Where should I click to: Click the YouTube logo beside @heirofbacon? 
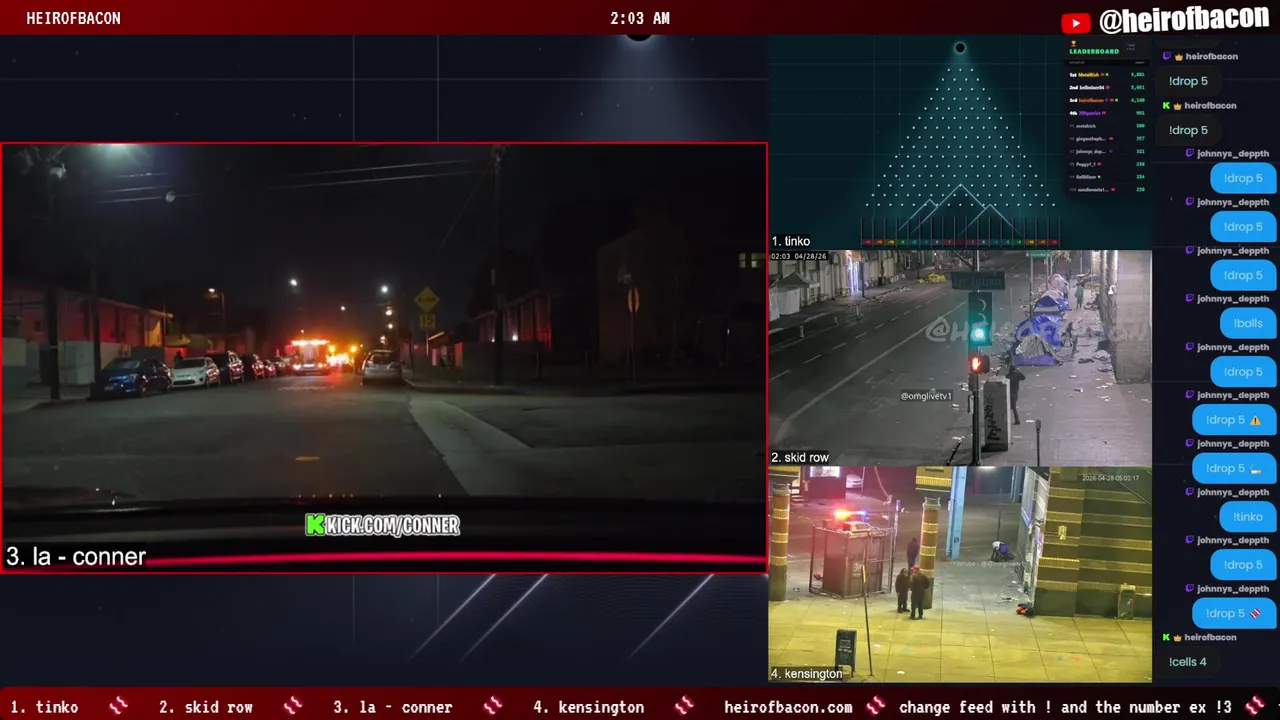pyautogui.click(x=1076, y=22)
